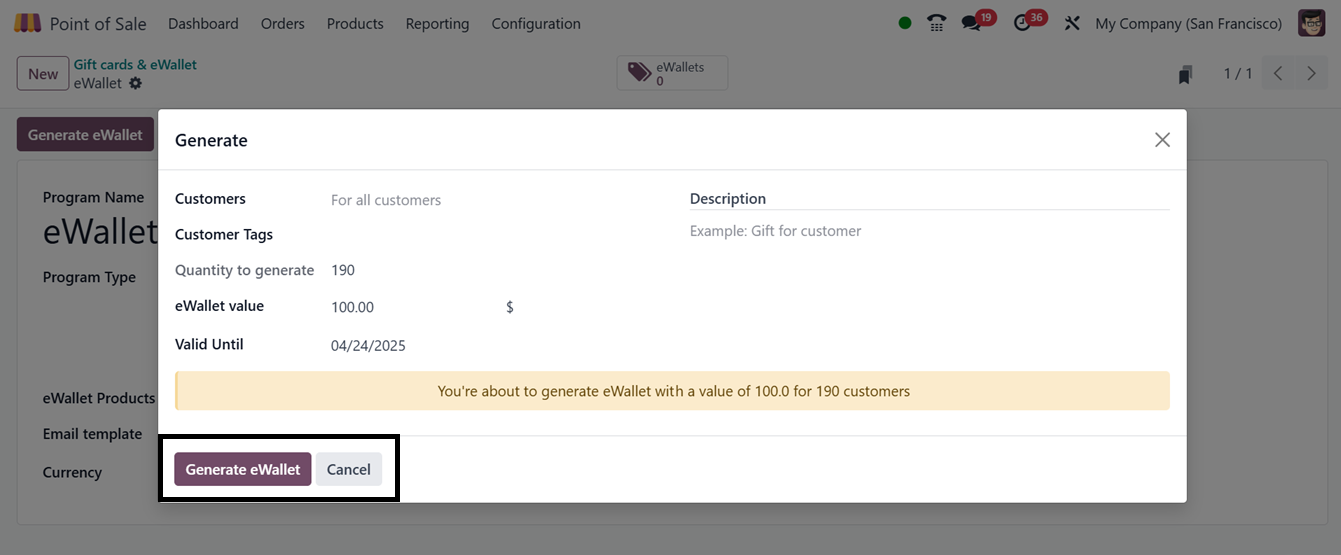Screen dimensions: 1341x555
Task: Open the Configuration menu
Action: pyautogui.click(x=535, y=23)
